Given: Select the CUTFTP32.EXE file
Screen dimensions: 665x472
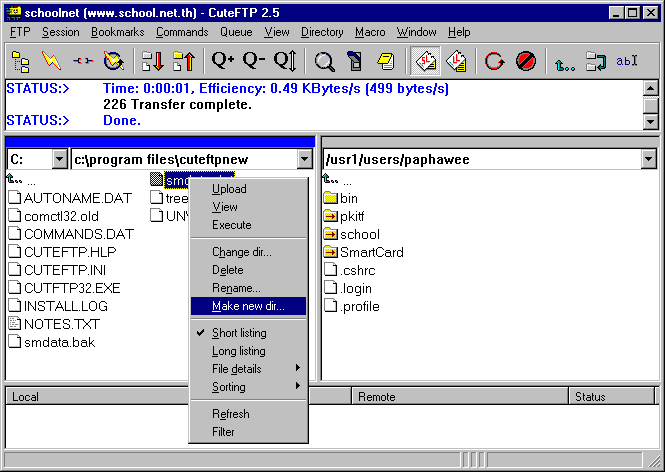Looking at the screenshot, I should coord(64,288).
